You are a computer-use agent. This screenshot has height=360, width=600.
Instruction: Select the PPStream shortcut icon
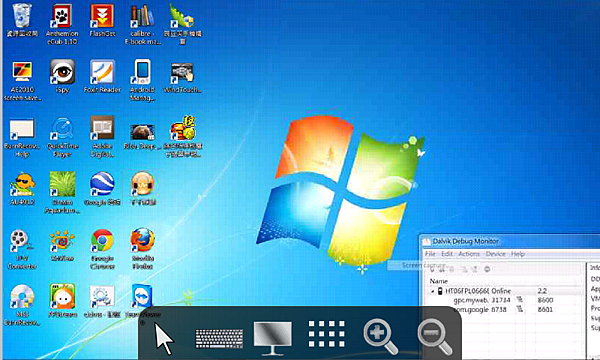click(62, 301)
